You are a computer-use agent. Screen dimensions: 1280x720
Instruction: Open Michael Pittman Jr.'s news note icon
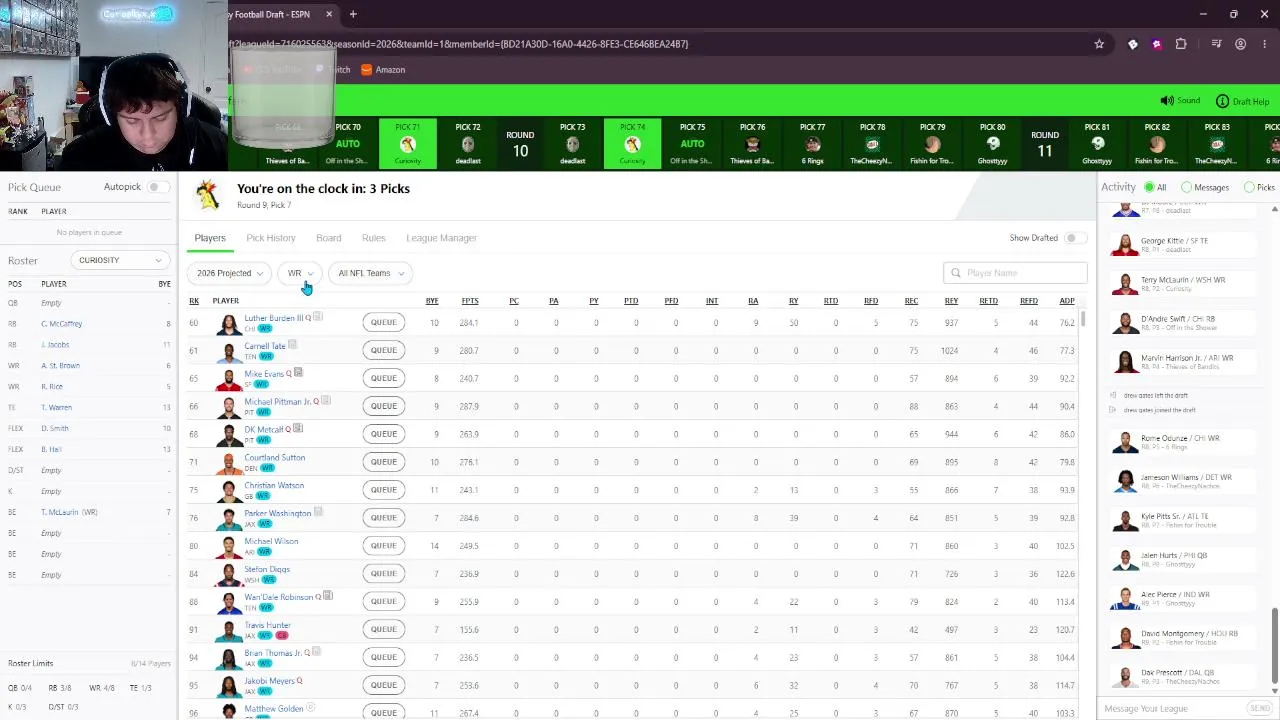click(x=326, y=401)
